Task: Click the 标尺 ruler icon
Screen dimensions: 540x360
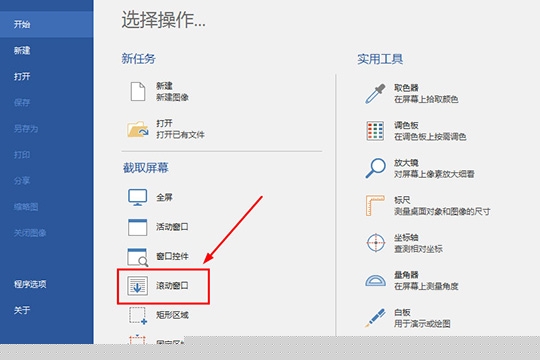Action: [x=375, y=206]
